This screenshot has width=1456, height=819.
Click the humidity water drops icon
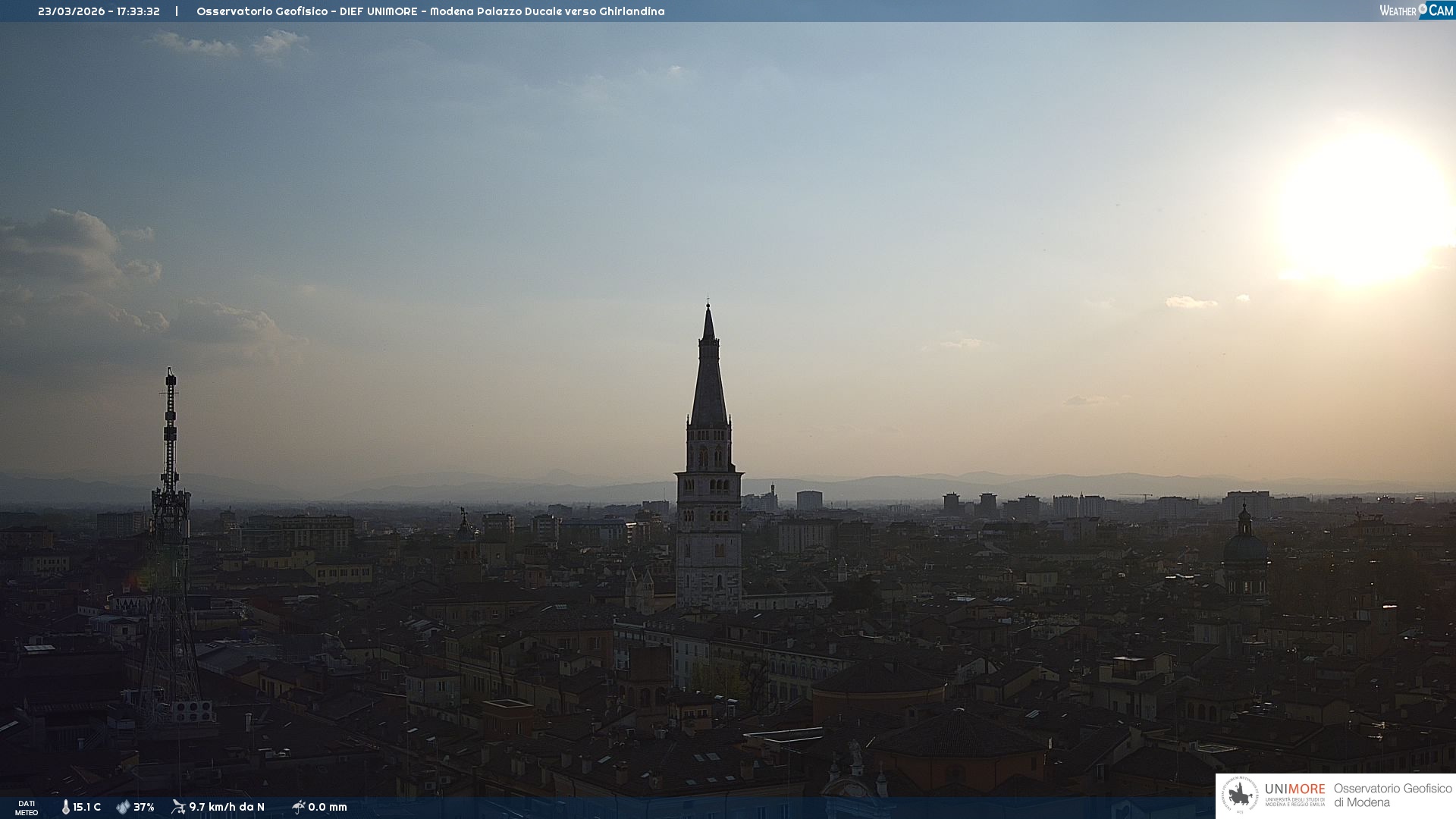click(123, 807)
